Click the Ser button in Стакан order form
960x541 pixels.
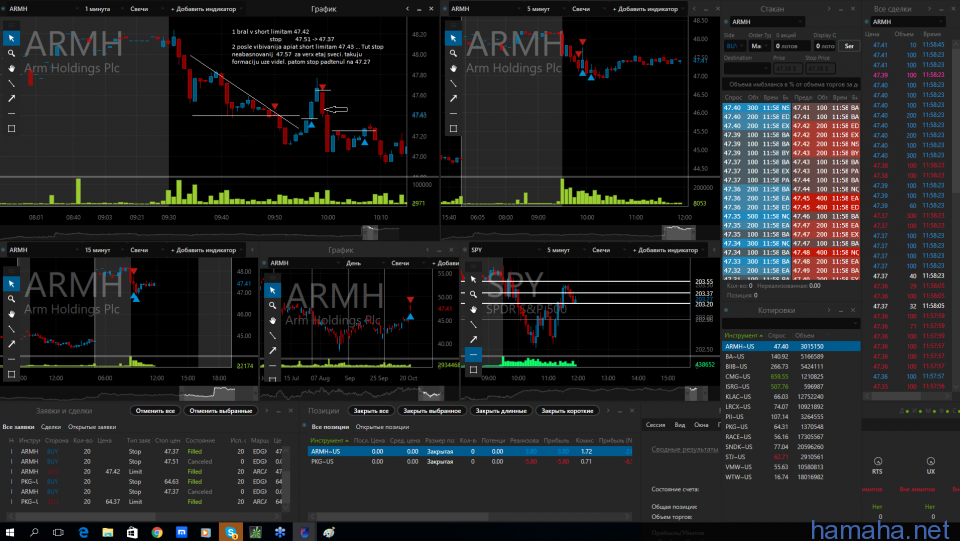(x=849, y=46)
